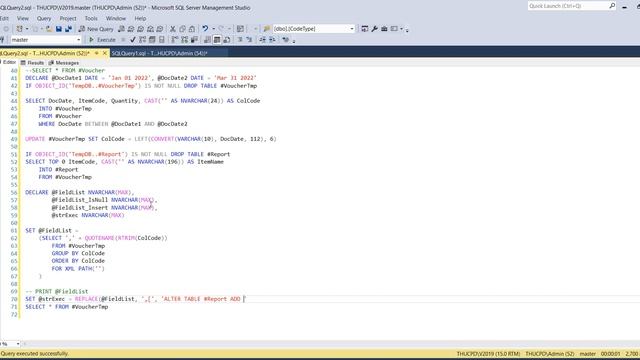Open the Project menu
Screen dimensions: 640x360
tap(68, 18)
